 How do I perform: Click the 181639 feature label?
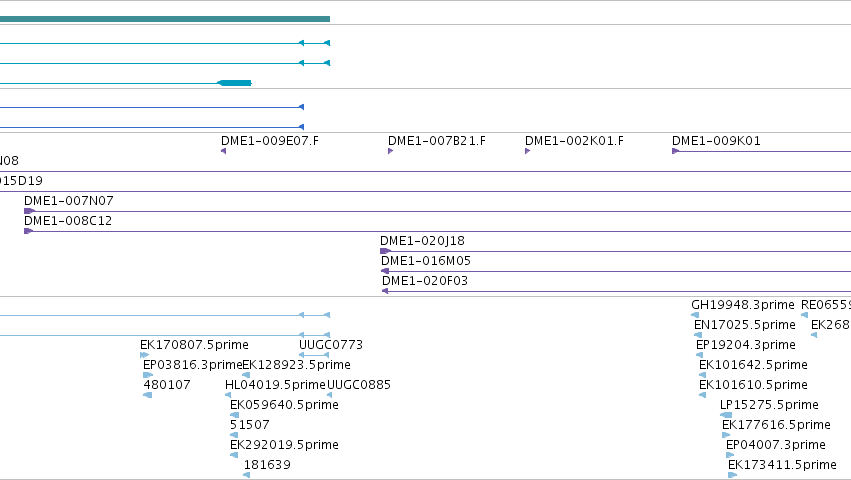click(x=267, y=465)
